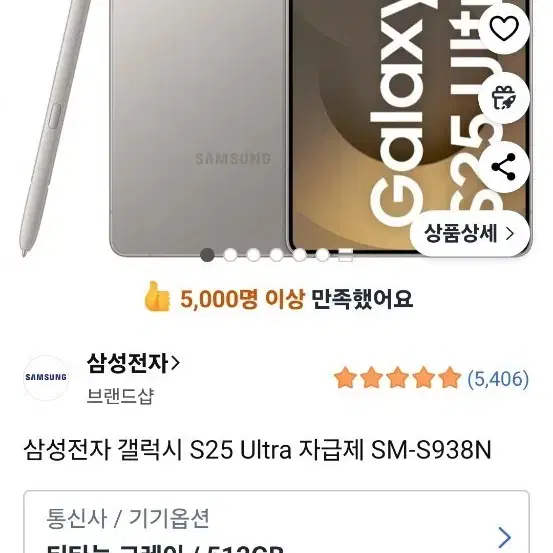The width and height of the screenshot is (553, 553).
Task: Click the 브랜드샵 label
Action: pos(120,396)
